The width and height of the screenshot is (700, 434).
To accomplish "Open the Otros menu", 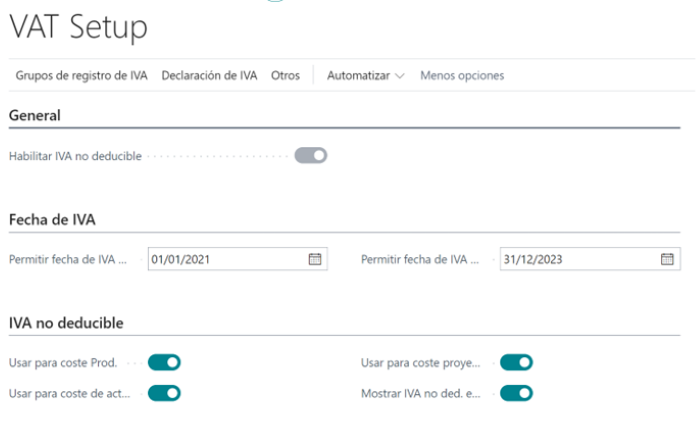I will pyautogui.click(x=285, y=75).
